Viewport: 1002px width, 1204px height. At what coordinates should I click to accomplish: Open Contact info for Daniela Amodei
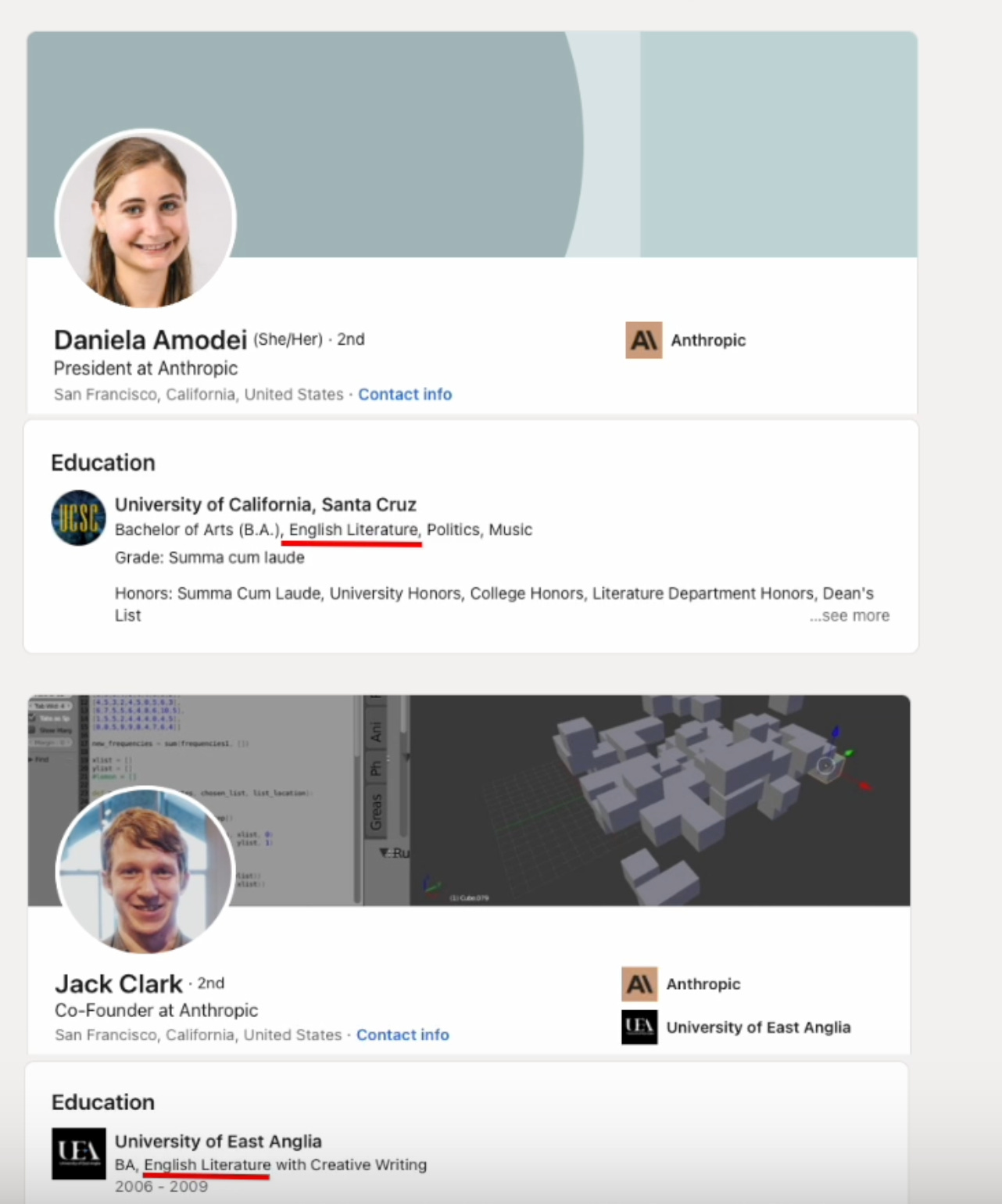click(405, 395)
